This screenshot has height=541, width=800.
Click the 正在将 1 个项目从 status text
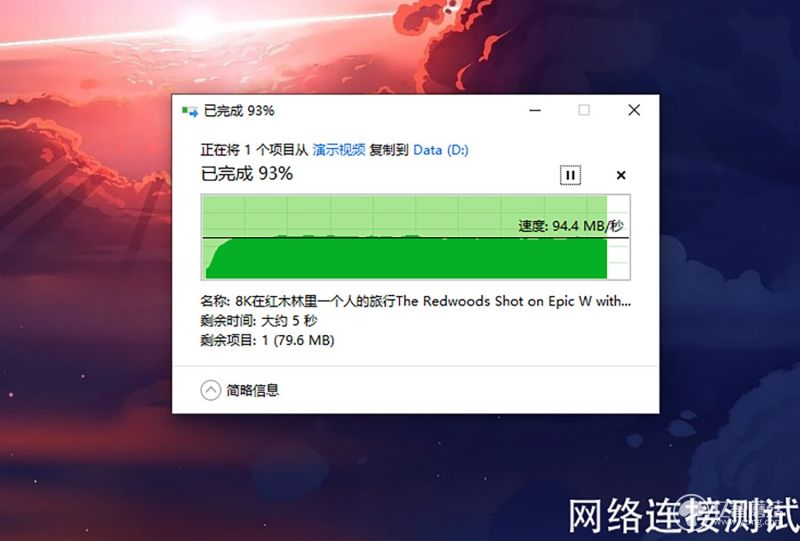point(254,150)
